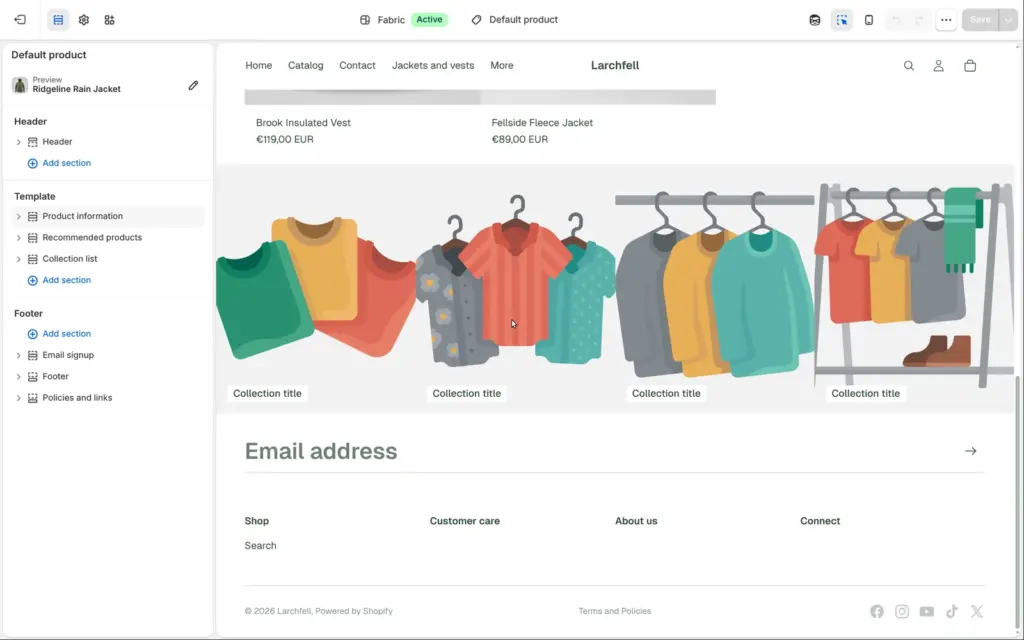Viewport: 1024px width, 640px height.
Task: Open the Save dropdown arrow
Action: coord(1008,20)
